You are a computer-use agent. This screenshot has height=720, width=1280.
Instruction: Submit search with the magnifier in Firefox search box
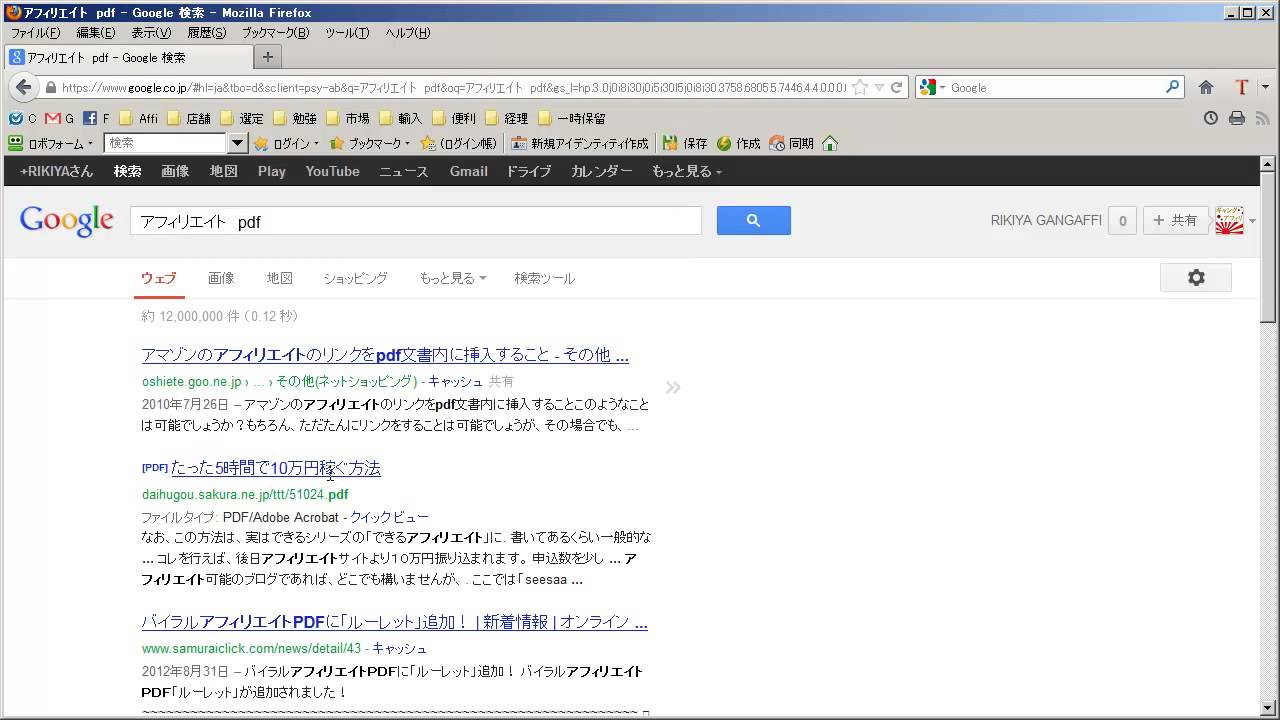[1173, 87]
